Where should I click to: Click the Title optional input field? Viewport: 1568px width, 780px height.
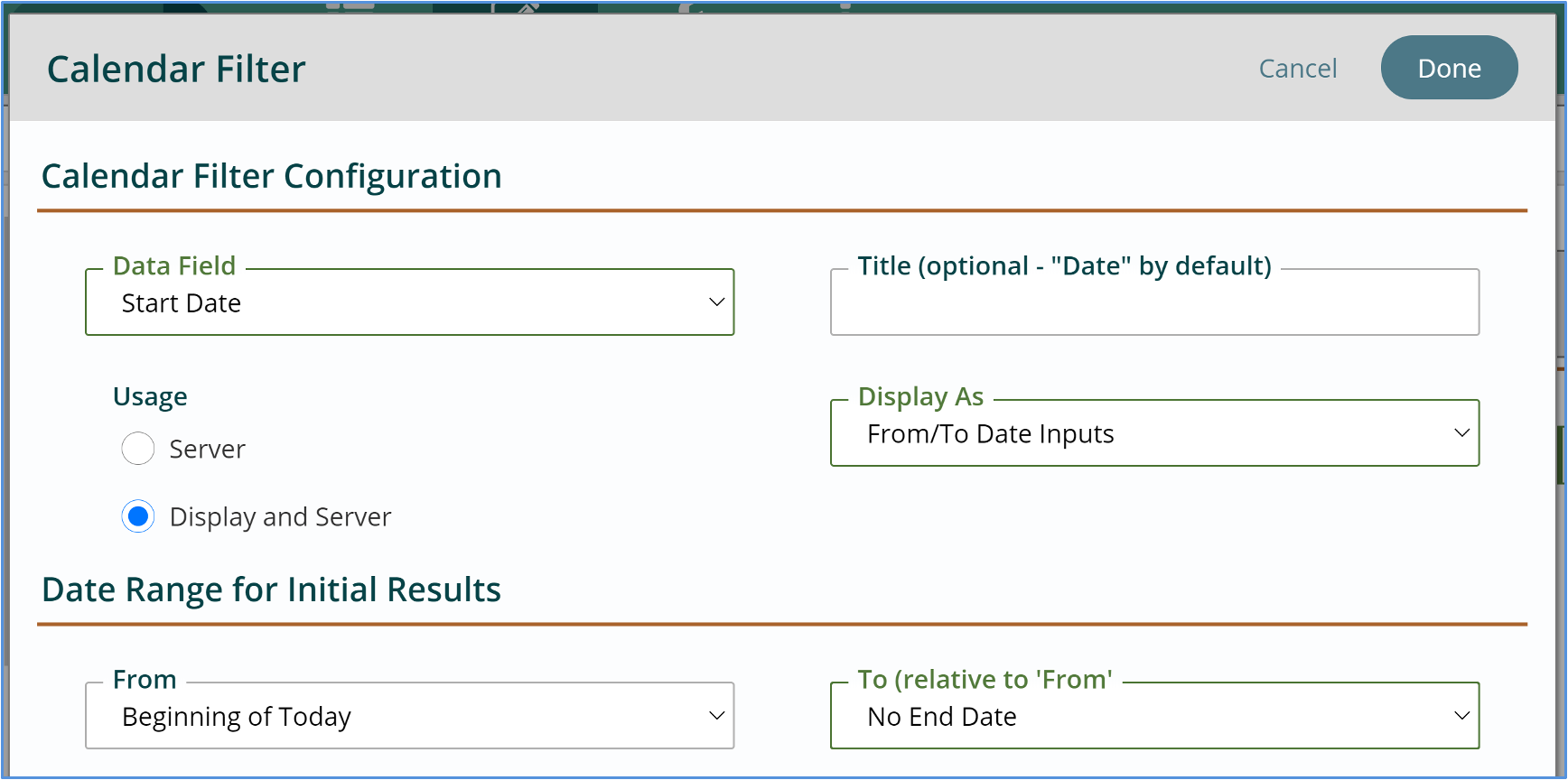point(1154,302)
